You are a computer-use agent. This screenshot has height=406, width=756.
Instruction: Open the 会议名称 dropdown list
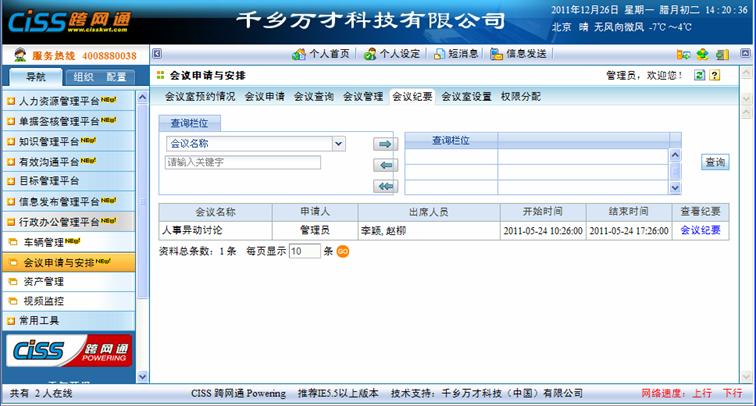pos(338,144)
